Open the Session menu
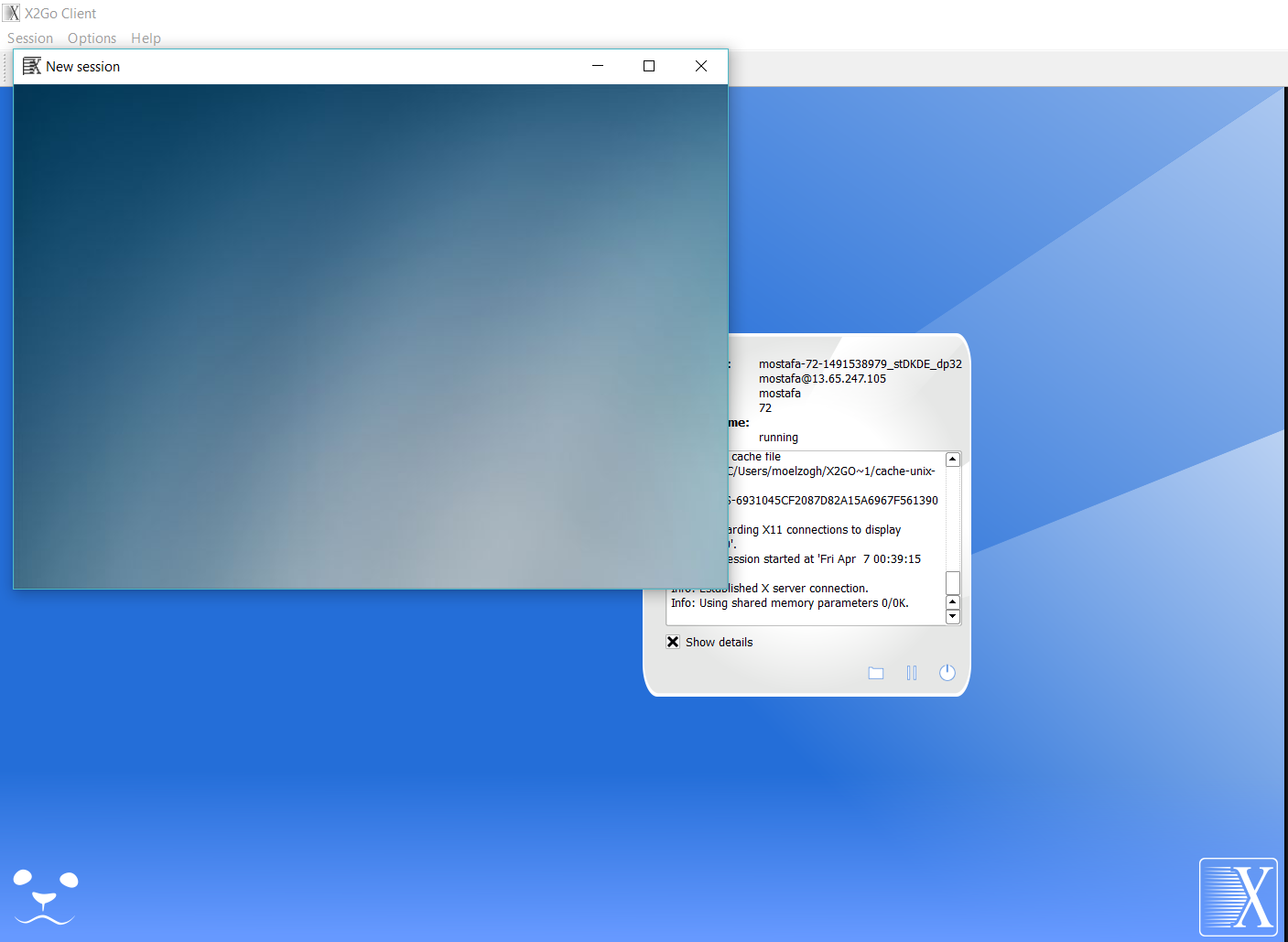Screen dimensions: 1288x942 (x=29, y=38)
